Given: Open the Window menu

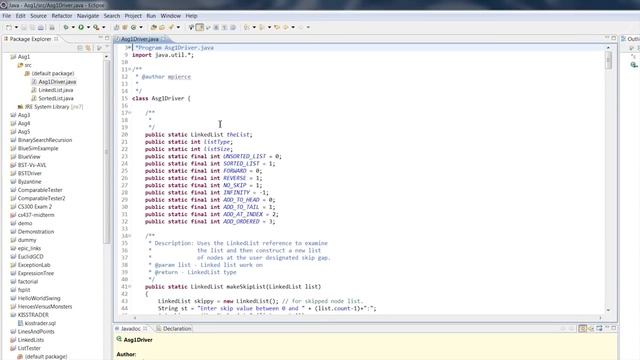Looking at the screenshot, I should [x=171, y=16].
